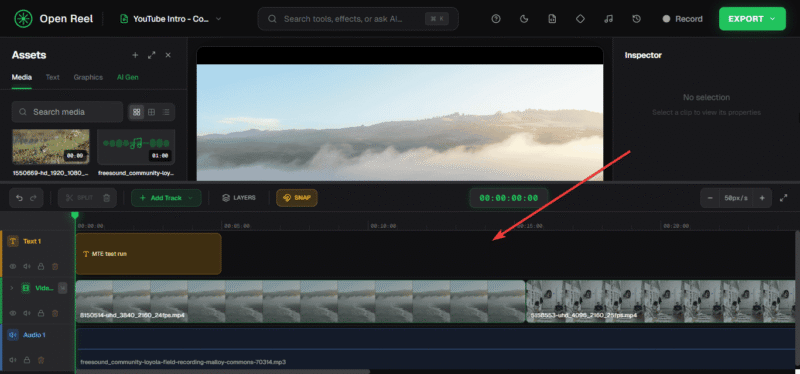Toggle visibility of the Text 1 track

(13, 266)
